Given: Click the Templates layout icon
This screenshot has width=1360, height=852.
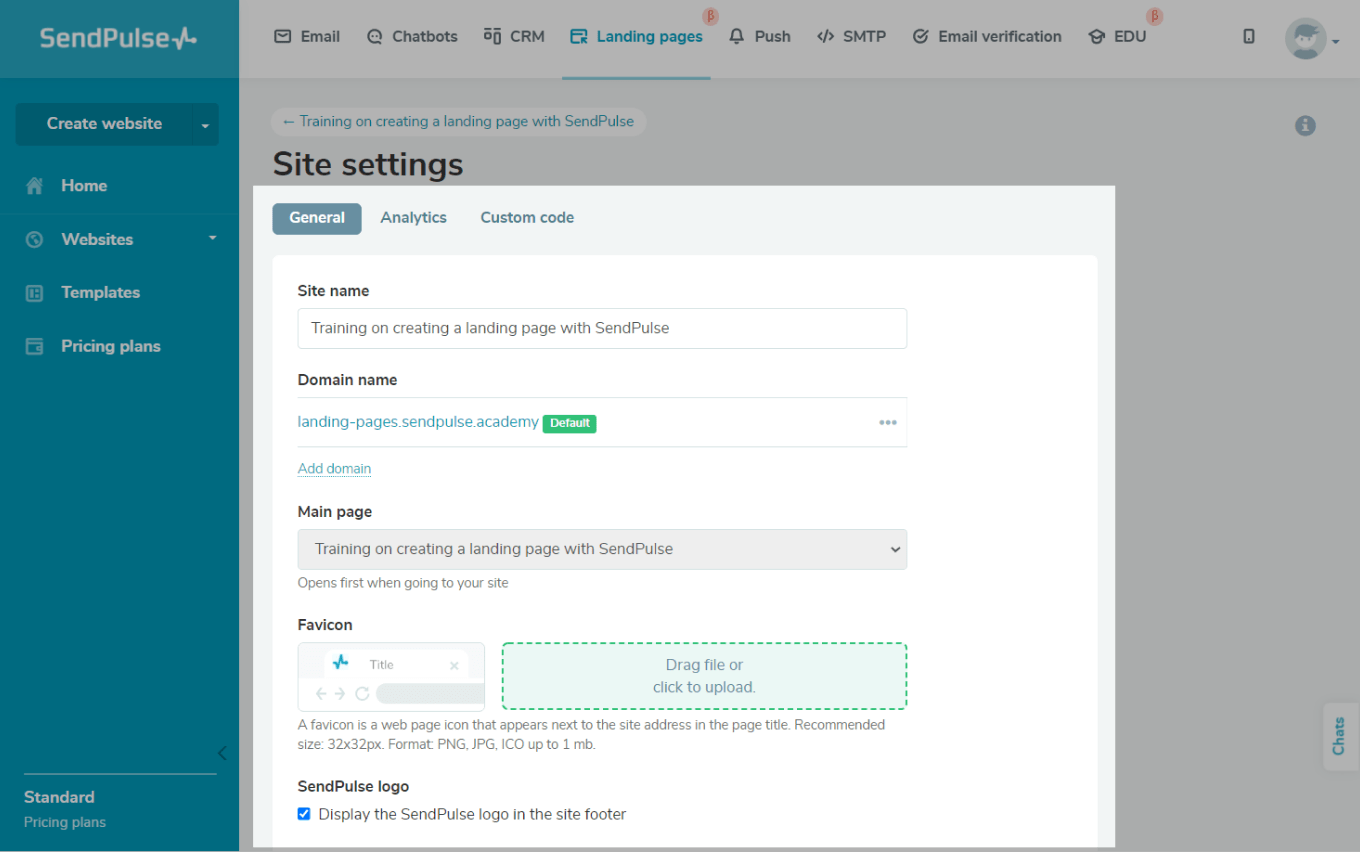Looking at the screenshot, I should [x=35, y=293].
